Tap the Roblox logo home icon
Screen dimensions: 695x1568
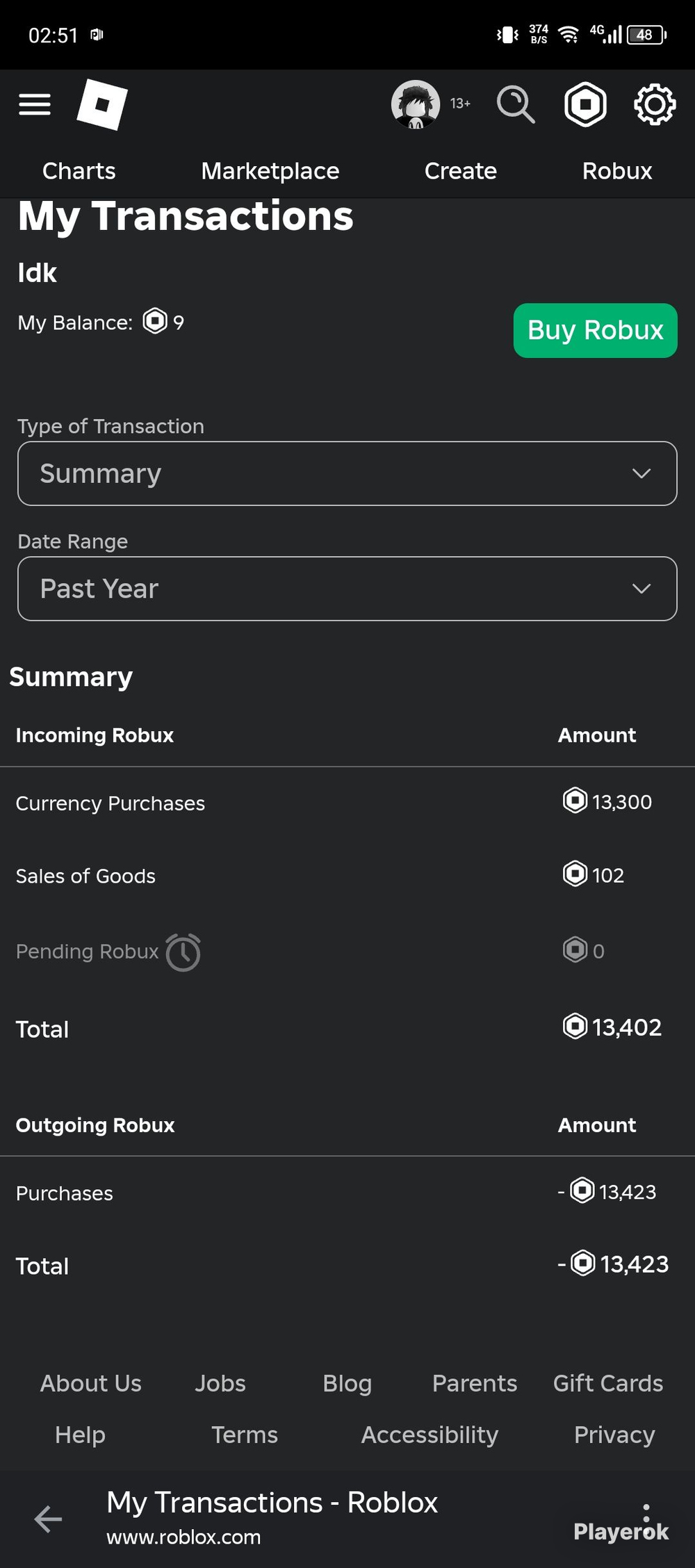[x=102, y=104]
